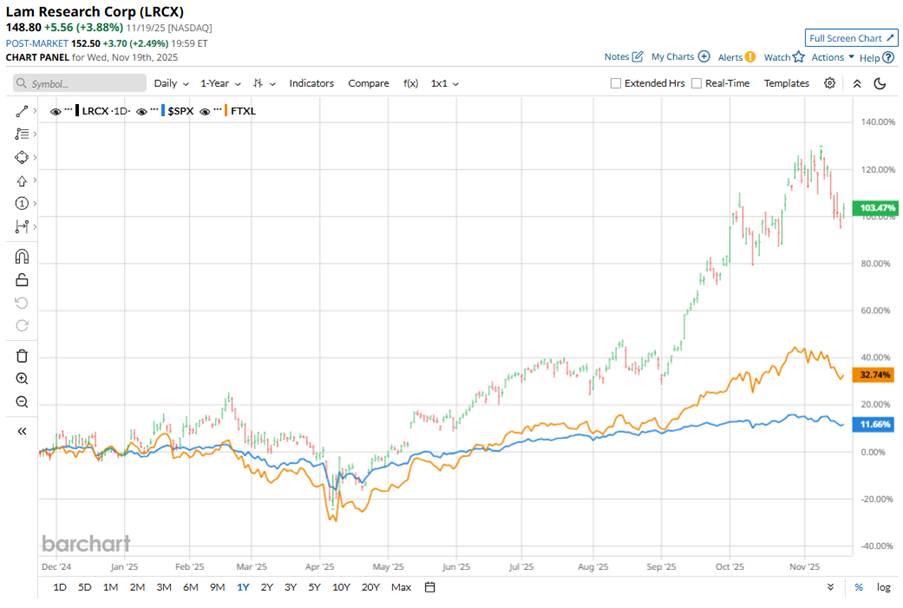Activate the magnet snap tool
The height and width of the screenshot is (608, 903).
click(22, 256)
